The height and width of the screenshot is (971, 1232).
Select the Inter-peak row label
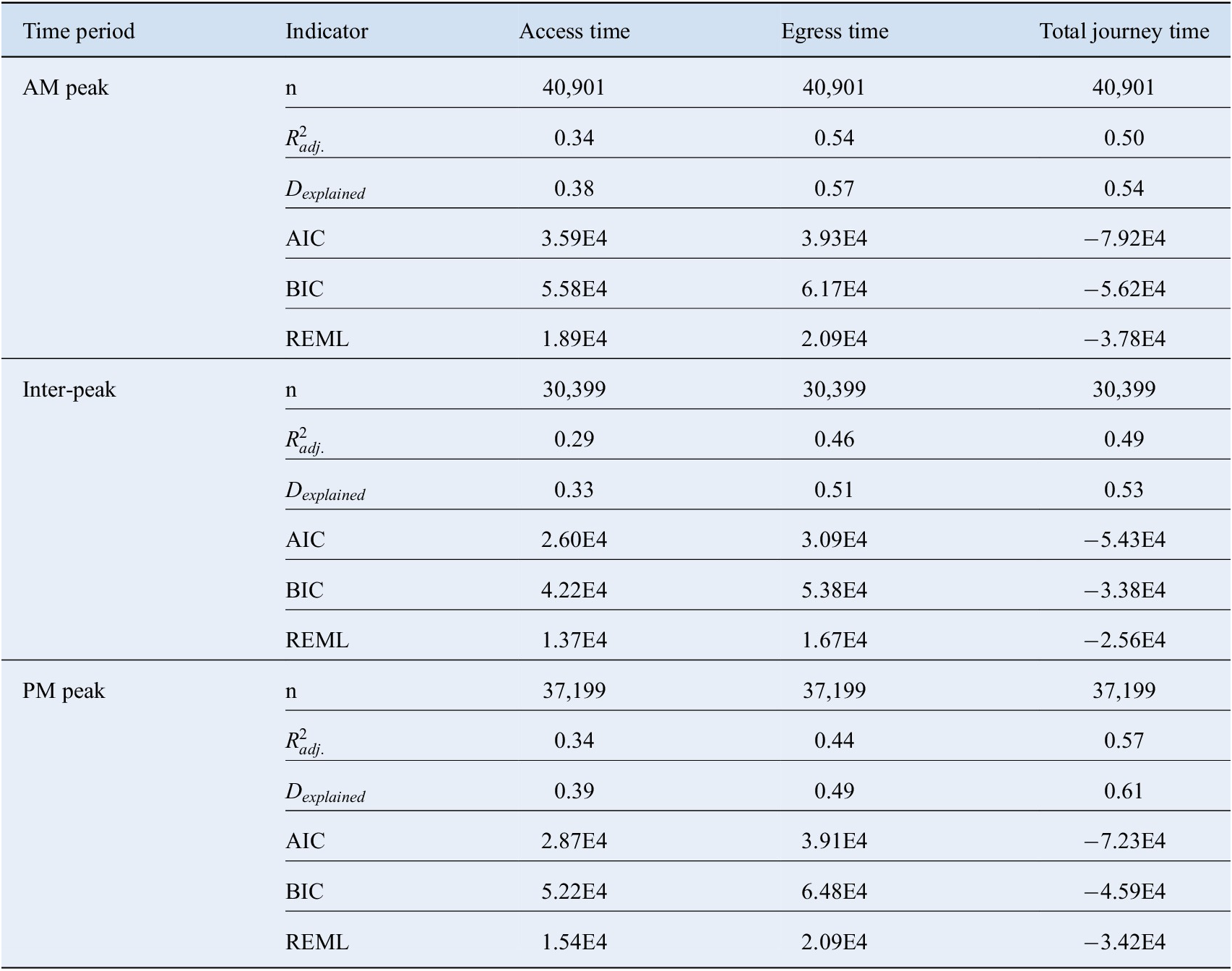(x=69, y=390)
